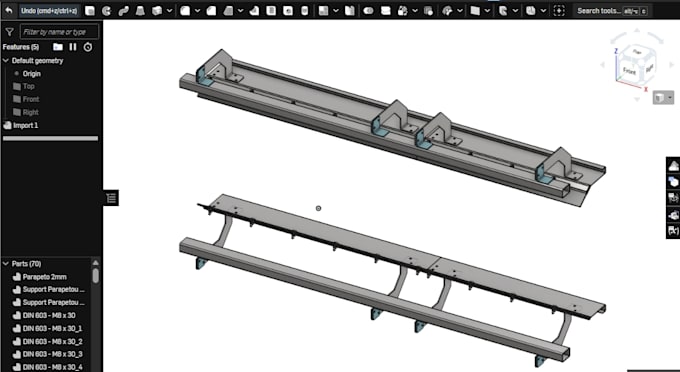Open the dropdown next to Modify fillet
This screenshot has height=372, width=680.
click(460, 11)
